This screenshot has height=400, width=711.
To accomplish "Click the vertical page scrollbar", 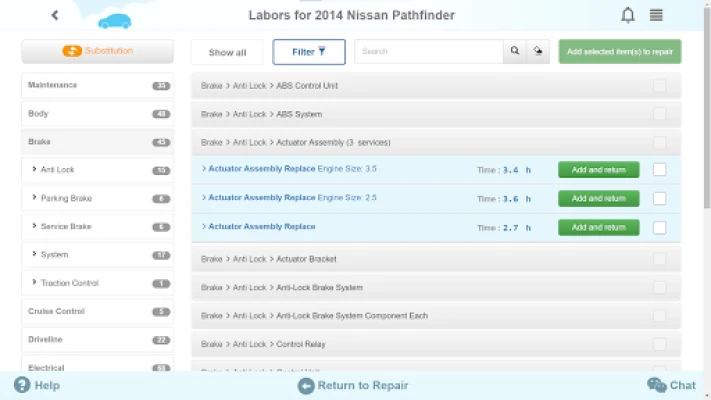I will pyautogui.click(x=707, y=107).
